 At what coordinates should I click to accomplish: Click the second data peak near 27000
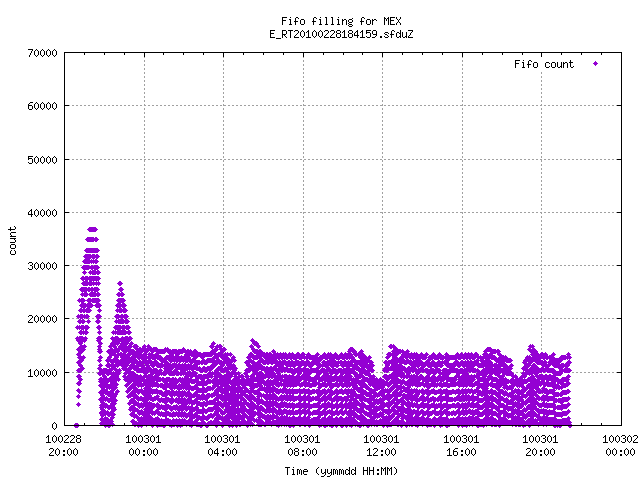pos(120,283)
